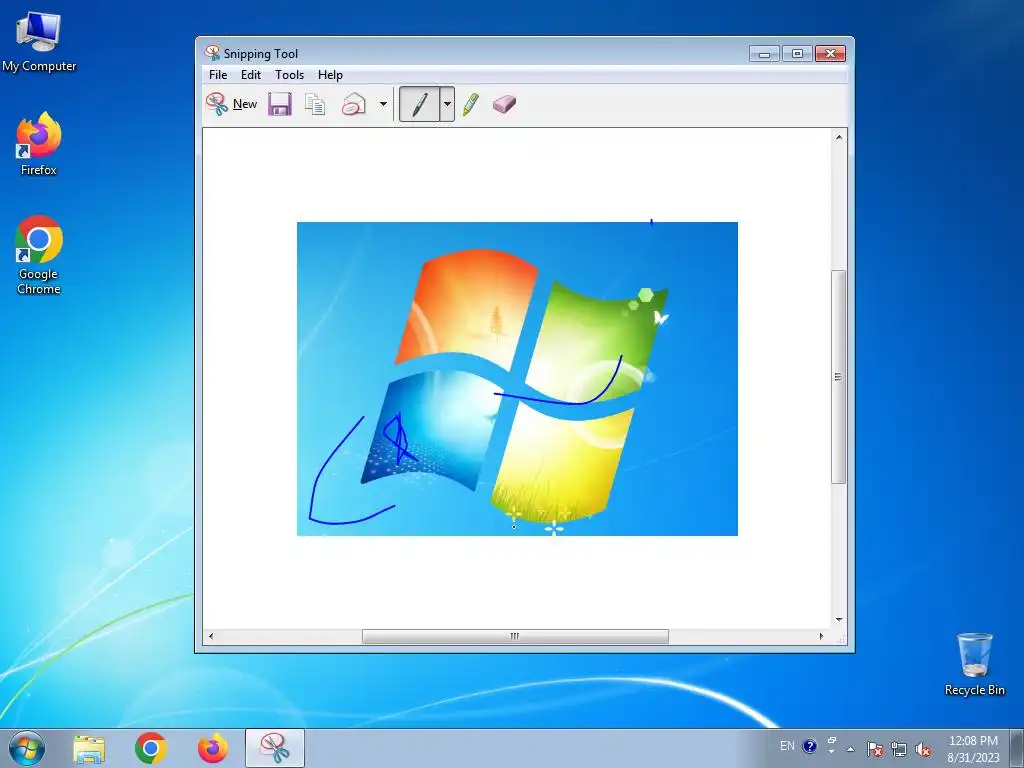Click the vertical scrollbar down arrow
The height and width of the screenshot is (768, 1024).
coord(839,620)
